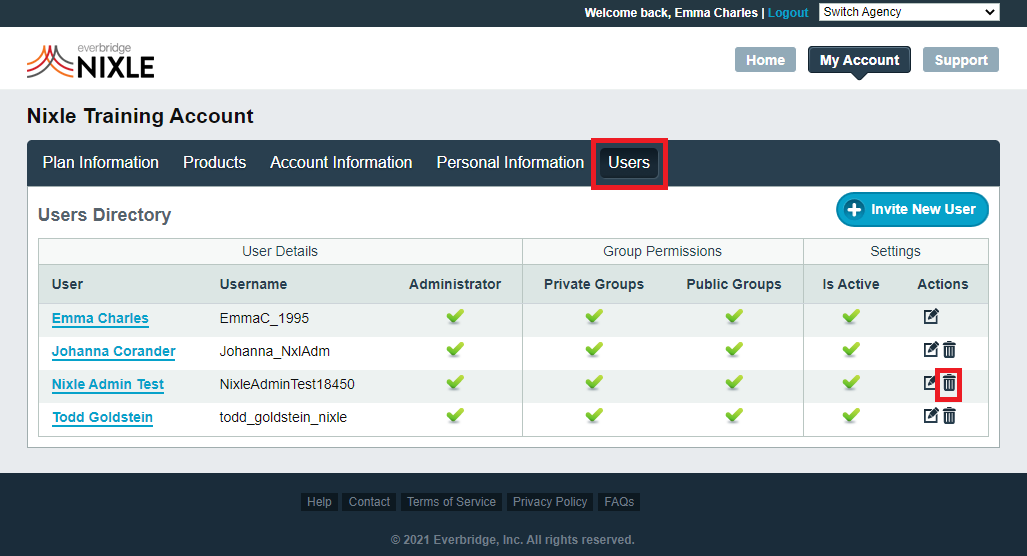Open Todd Goldstein user profile link
Viewport: 1027px width, 556px height.
tap(103, 417)
